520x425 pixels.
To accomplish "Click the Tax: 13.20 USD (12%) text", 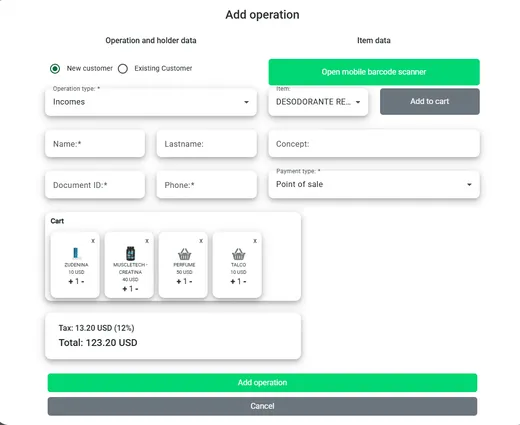I will pos(96,328).
